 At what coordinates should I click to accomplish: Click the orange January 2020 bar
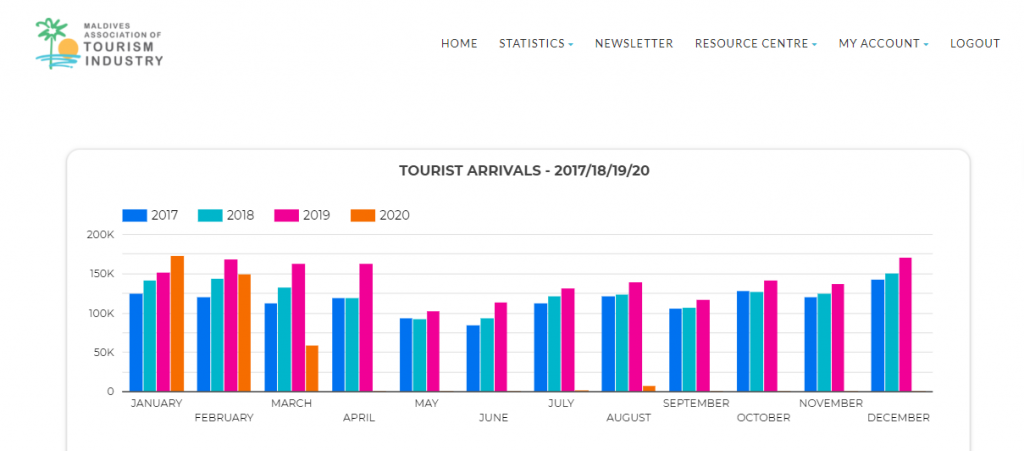click(x=177, y=324)
